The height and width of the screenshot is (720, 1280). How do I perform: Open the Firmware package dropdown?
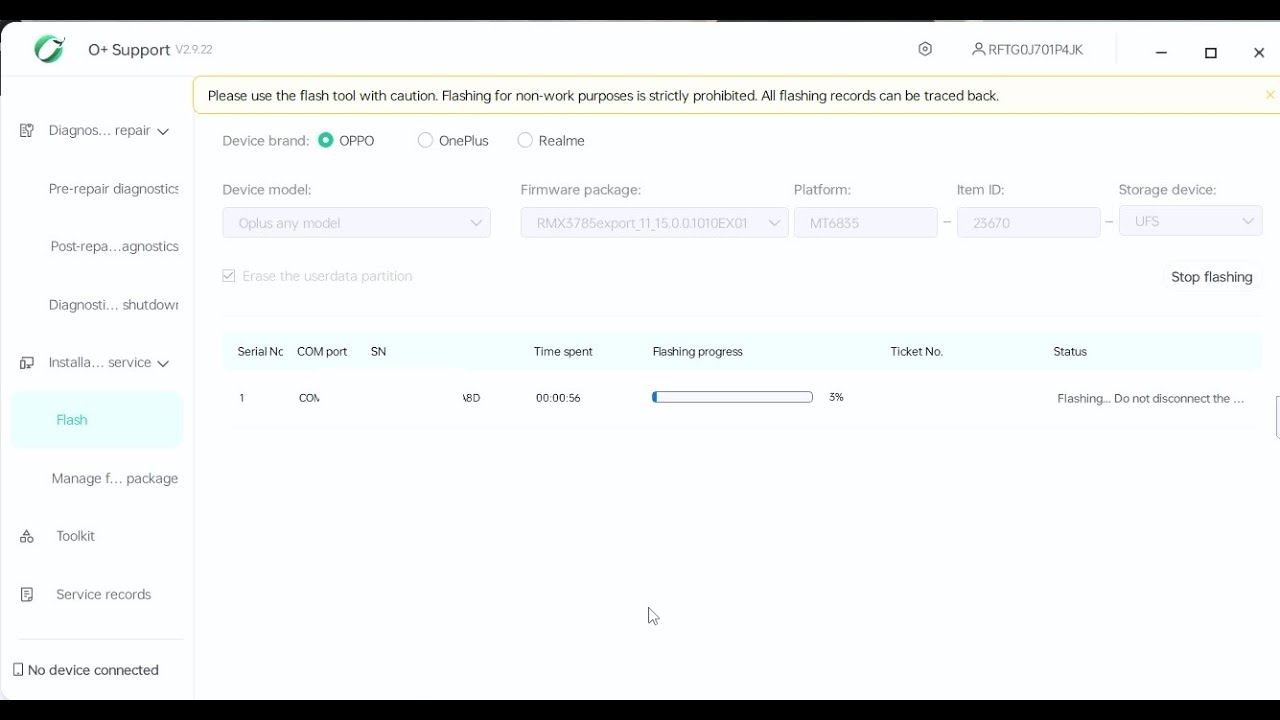click(x=654, y=222)
